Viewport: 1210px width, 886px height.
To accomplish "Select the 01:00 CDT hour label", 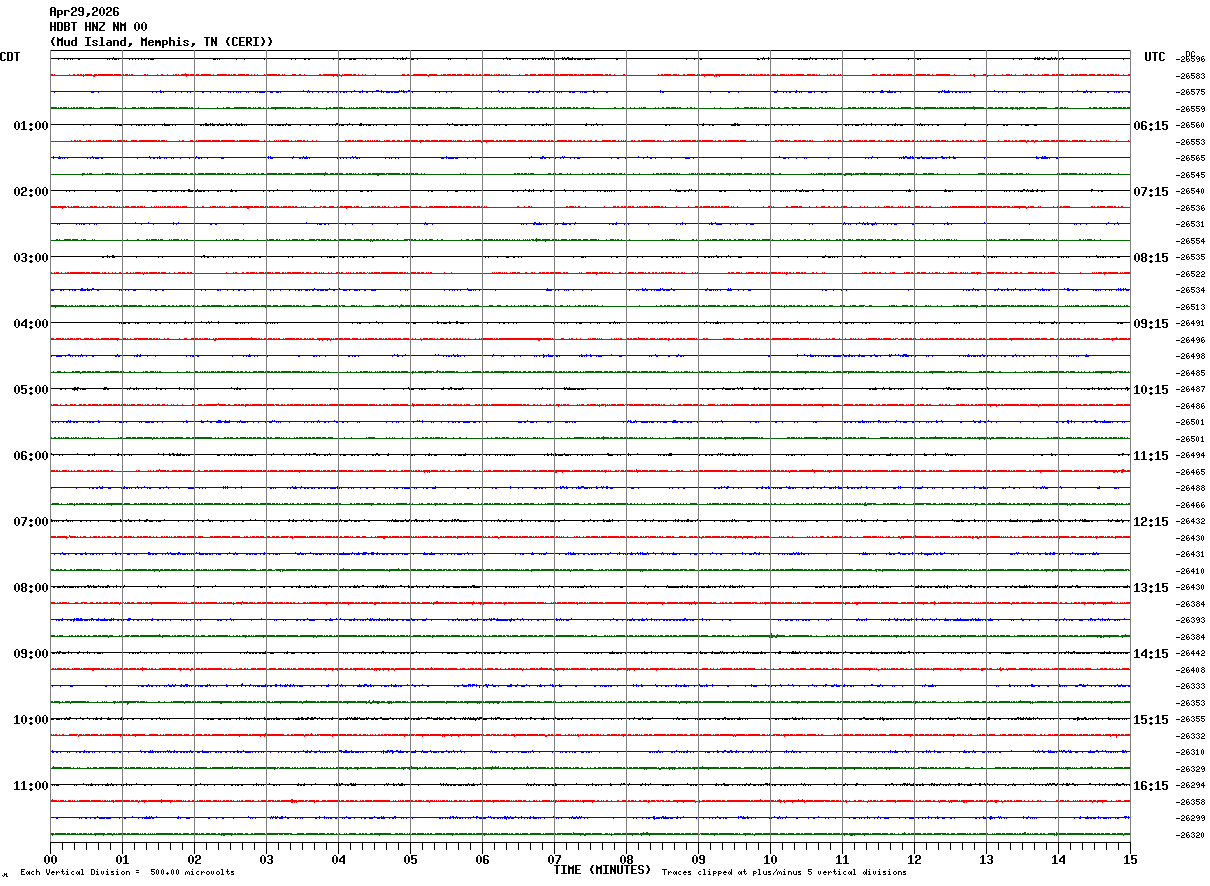I will (x=31, y=126).
